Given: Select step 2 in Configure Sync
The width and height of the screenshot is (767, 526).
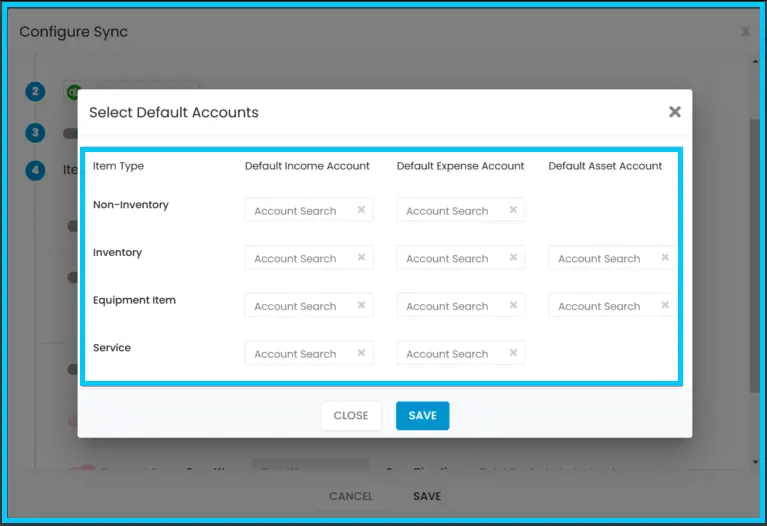Looking at the screenshot, I should pyautogui.click(x=35, y=91).
